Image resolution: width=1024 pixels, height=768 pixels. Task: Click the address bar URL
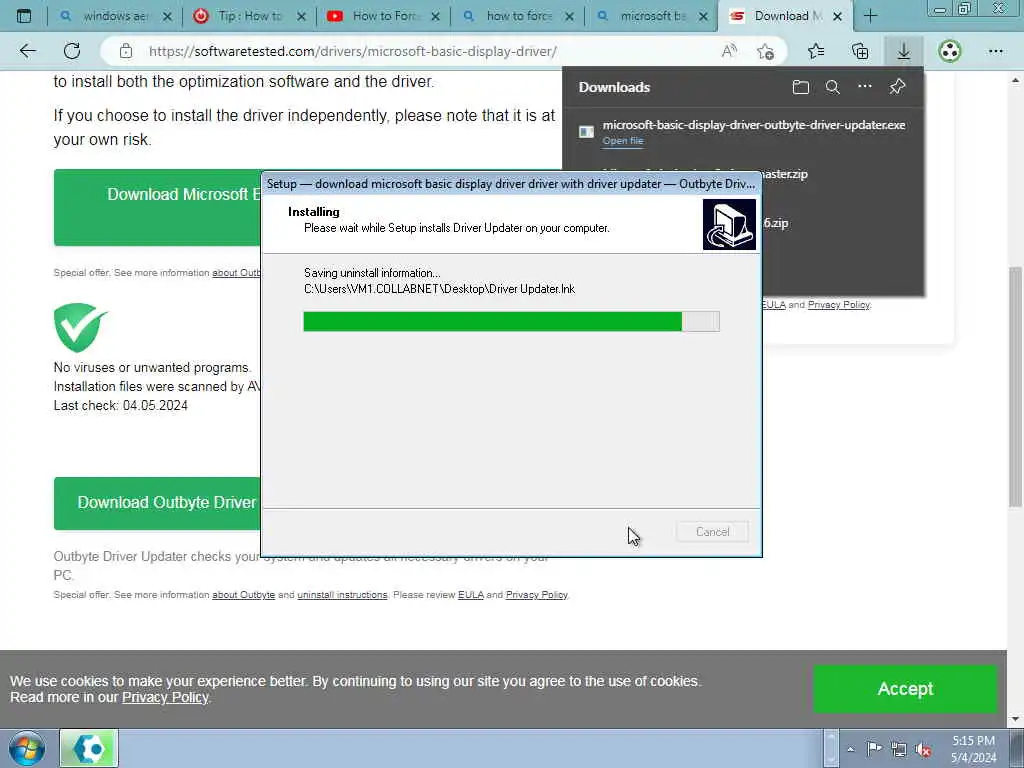(x=353, y=51)
